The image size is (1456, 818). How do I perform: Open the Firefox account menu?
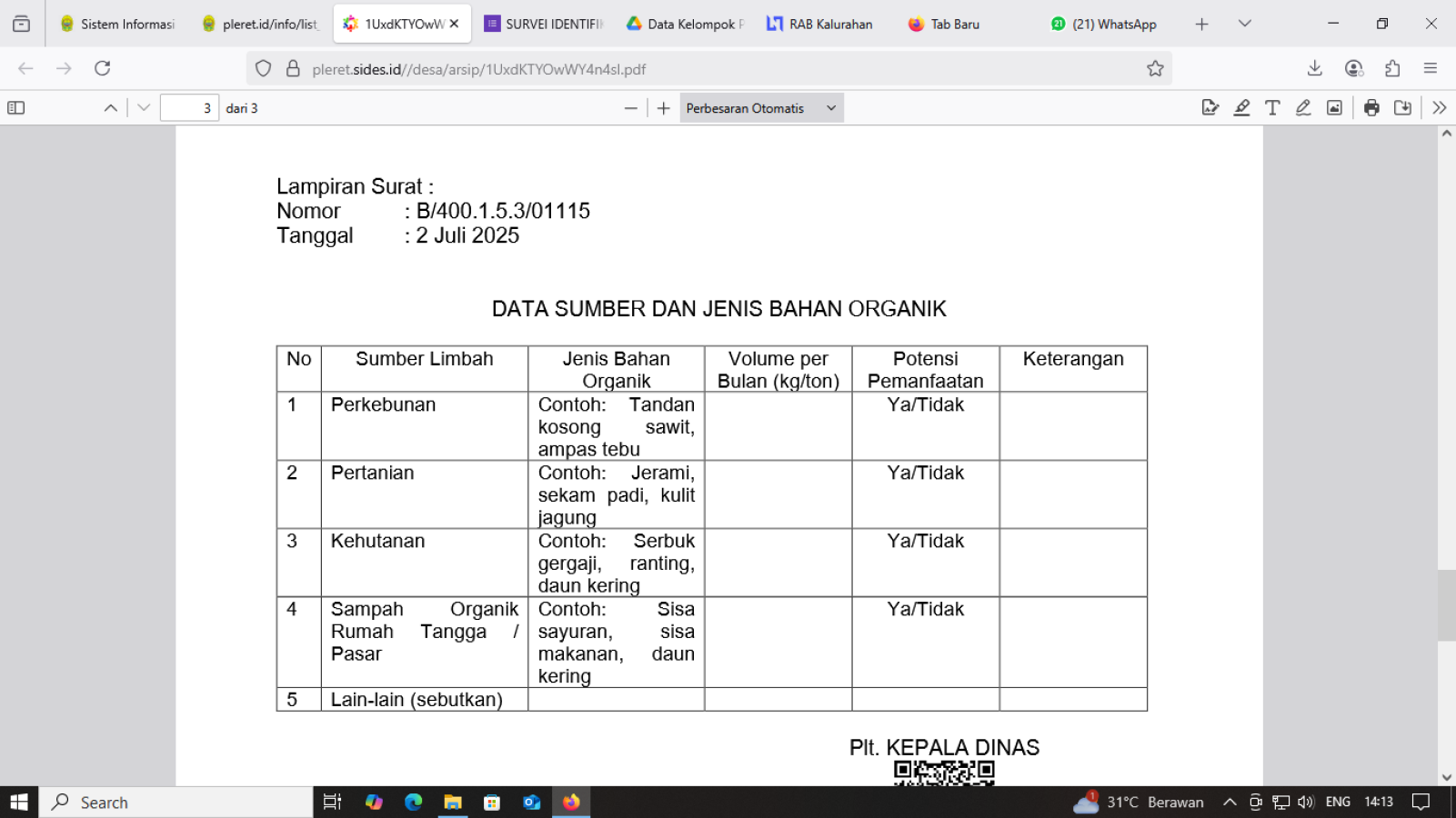pyautogui.click(x=1354, y=68)
